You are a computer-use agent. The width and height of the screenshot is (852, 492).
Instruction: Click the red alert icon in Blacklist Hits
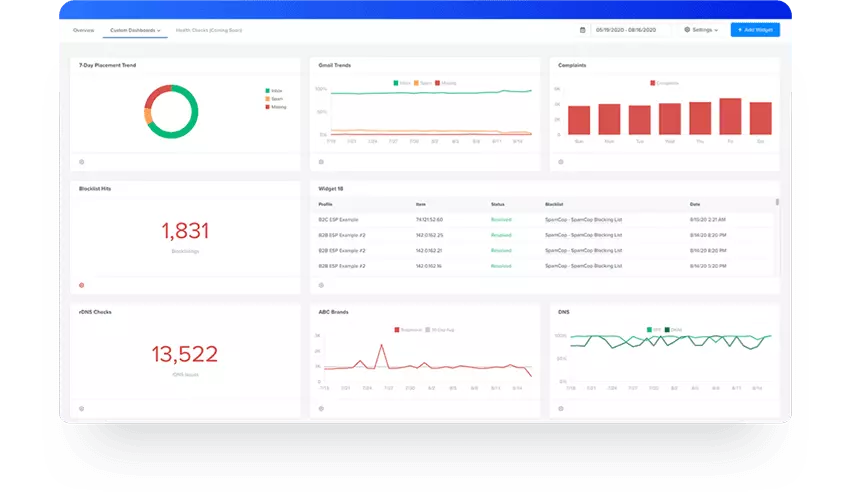(82, 285)
